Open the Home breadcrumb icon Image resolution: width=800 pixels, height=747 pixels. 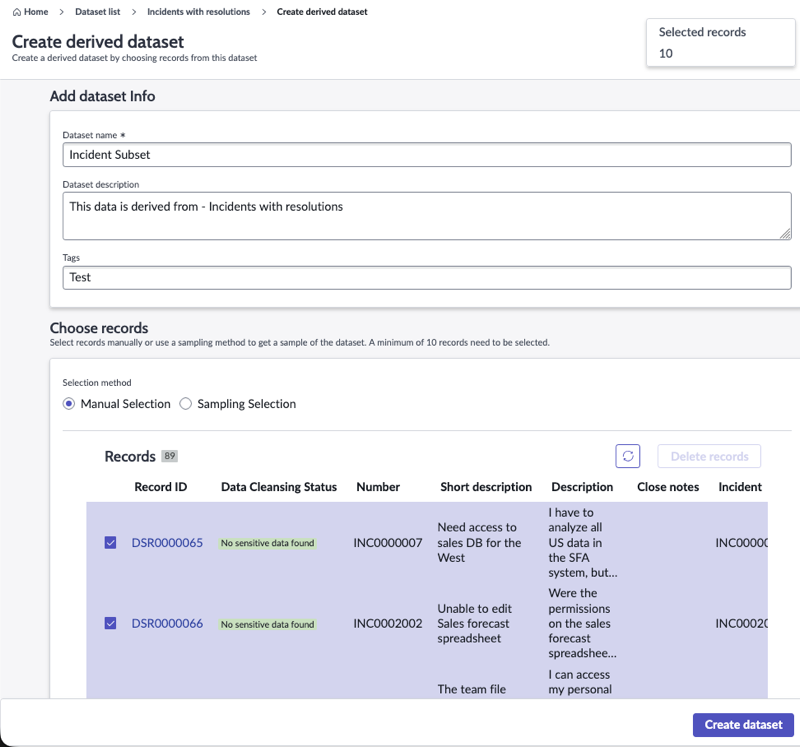tap(17, 12)
